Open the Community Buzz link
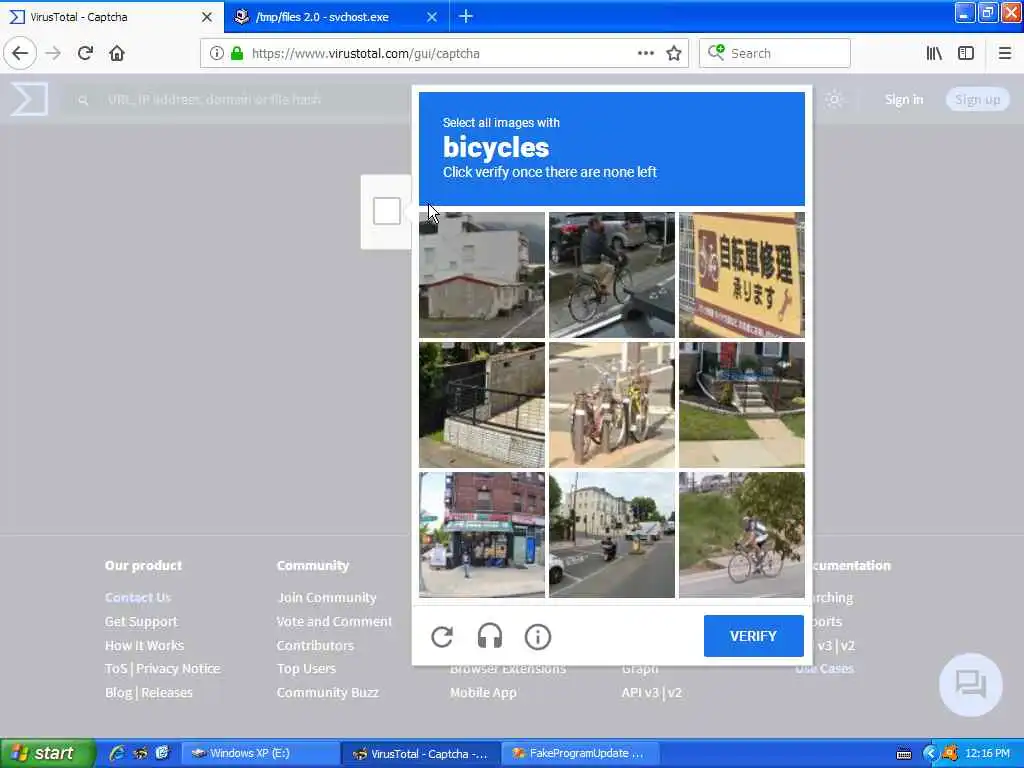Screen dimensions: 1024x768 [328, 692]
